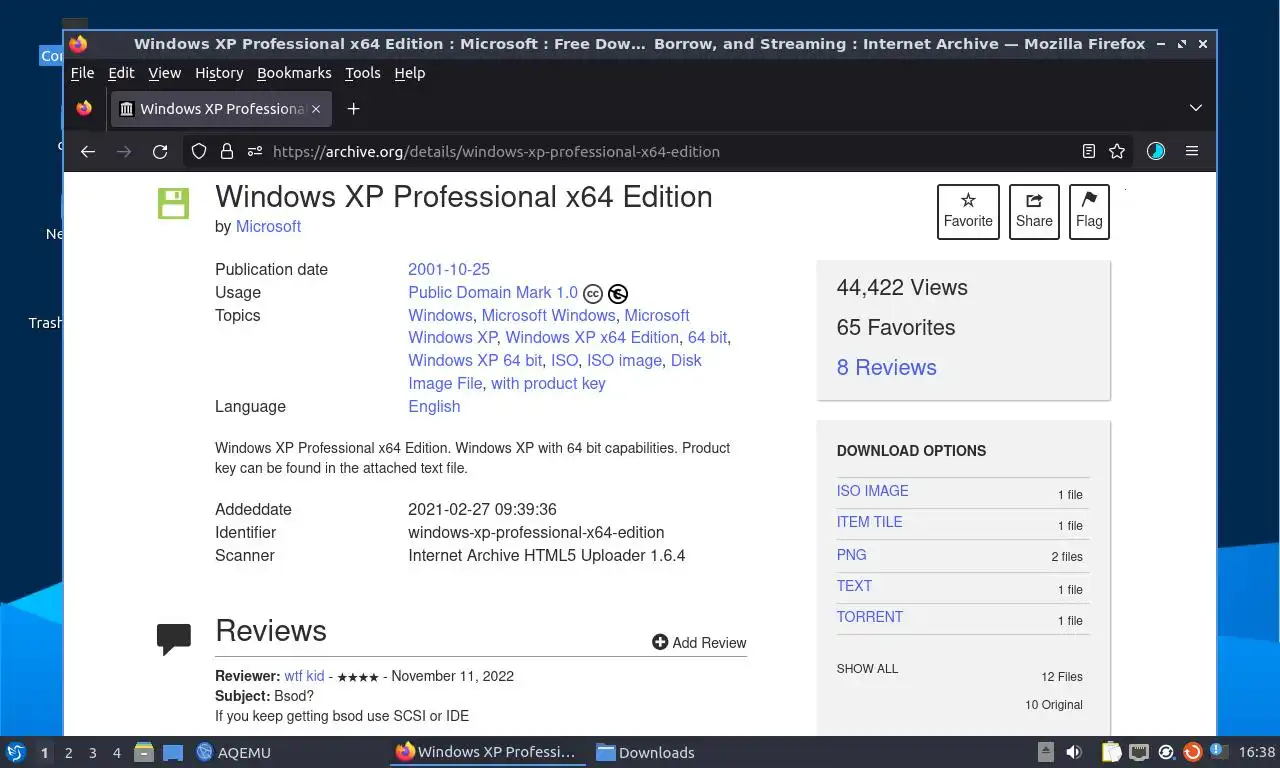
Task: Click the 44,422 Views text
Action: tap(902, 288)
